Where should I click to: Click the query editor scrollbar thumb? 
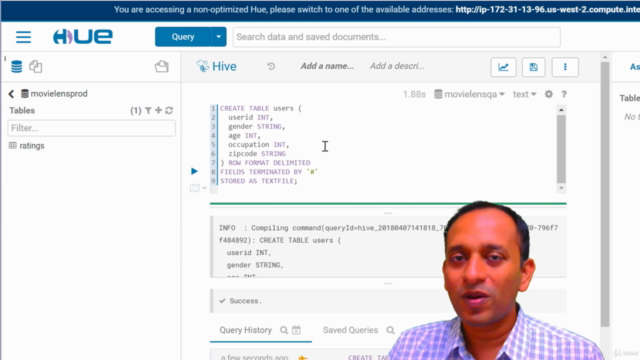pyautogui.click(x=561, y=149)
